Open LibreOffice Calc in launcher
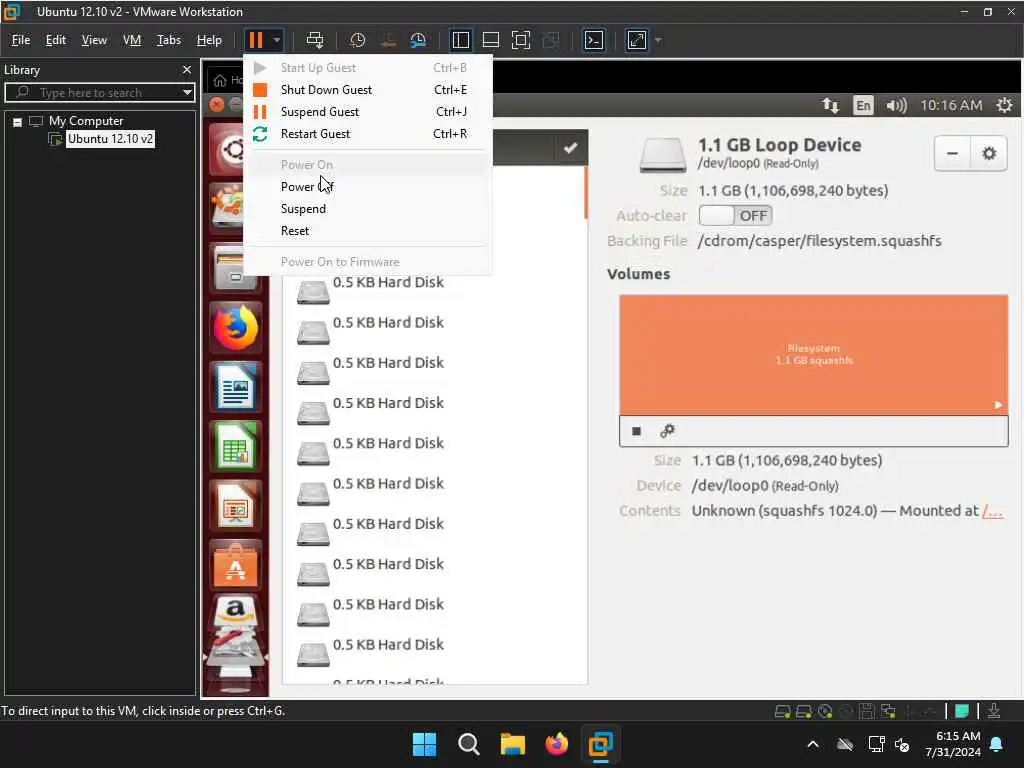Screen dimensions: 1024x768 click(236, 447)
